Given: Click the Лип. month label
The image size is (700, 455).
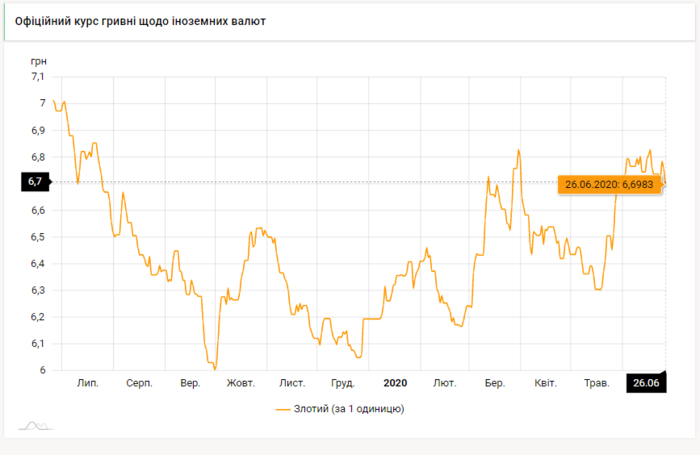Looking at the screenshot, I should click(x=88, y=383).
